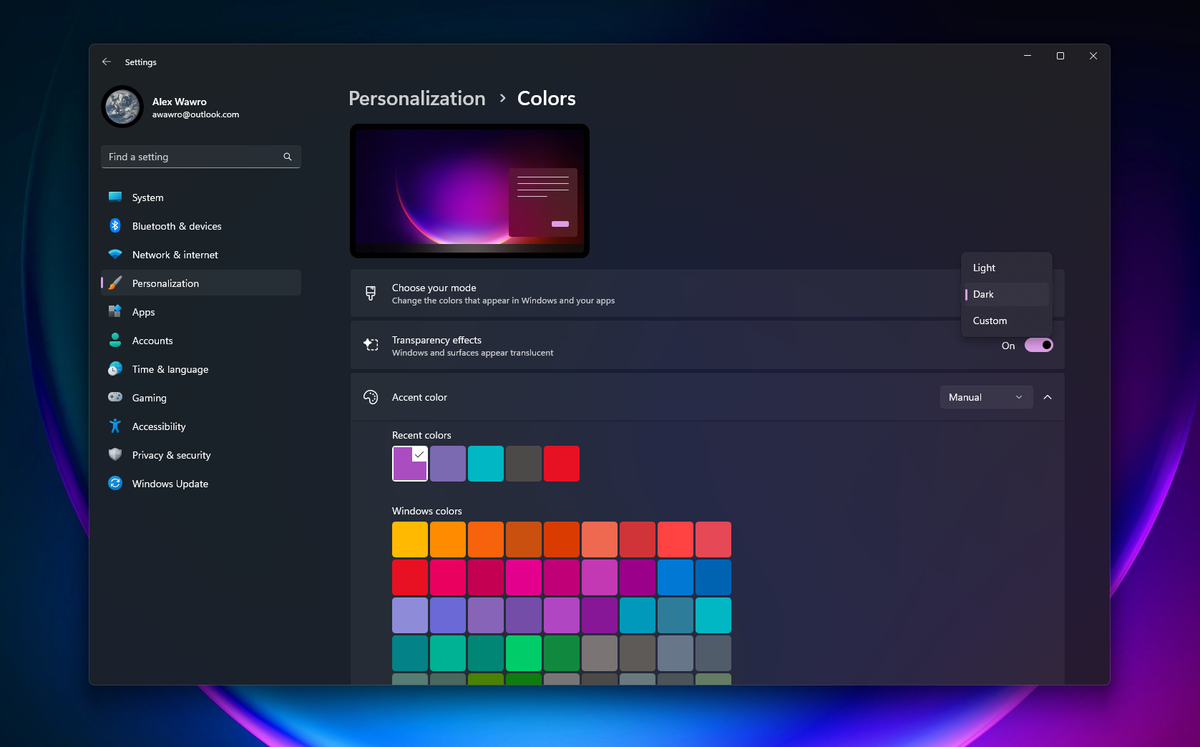Open the System settings sidebar icon

114,197
